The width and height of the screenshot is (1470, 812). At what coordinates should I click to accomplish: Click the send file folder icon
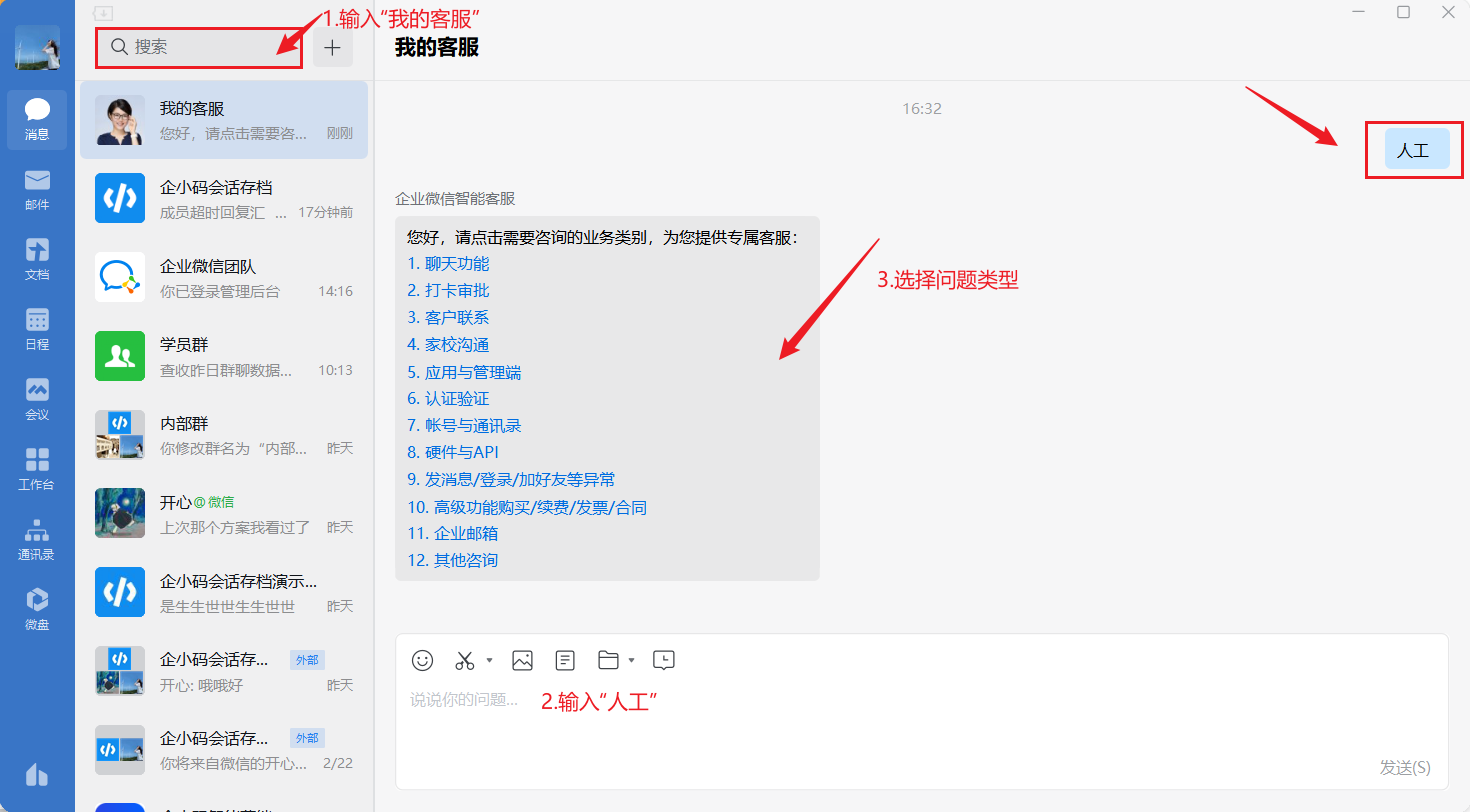pyautogui.click(x=608, y=660)
